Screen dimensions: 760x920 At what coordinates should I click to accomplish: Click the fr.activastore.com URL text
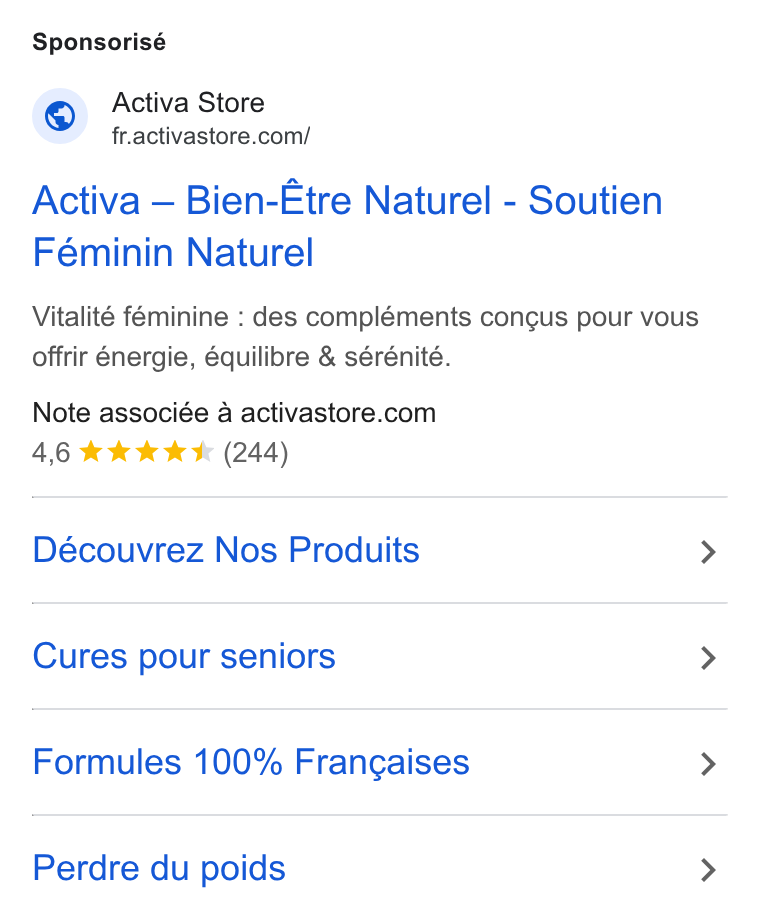tap(211, 136)
